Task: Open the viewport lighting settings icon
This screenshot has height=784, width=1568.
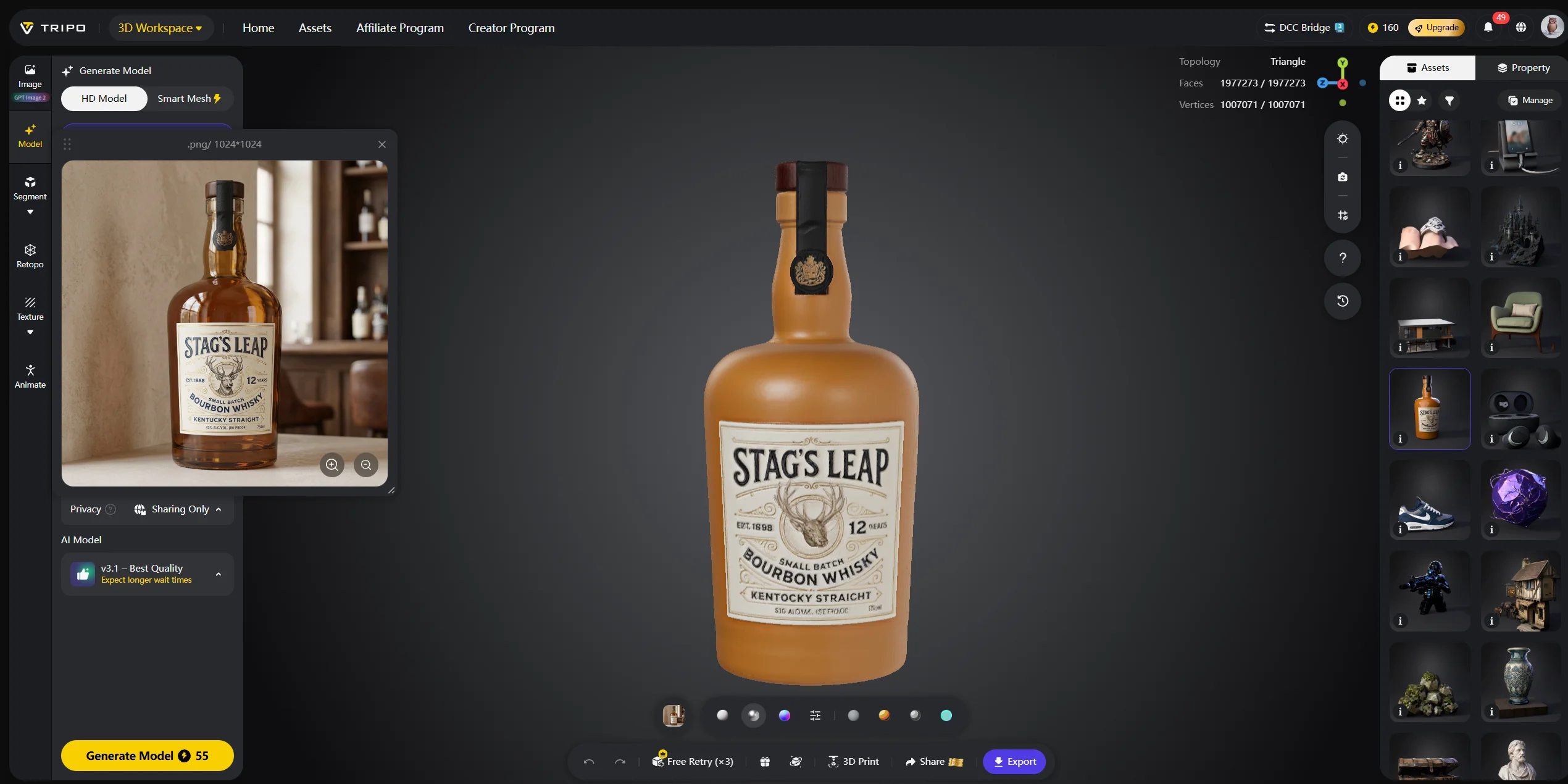Action: coord(1343,139)
